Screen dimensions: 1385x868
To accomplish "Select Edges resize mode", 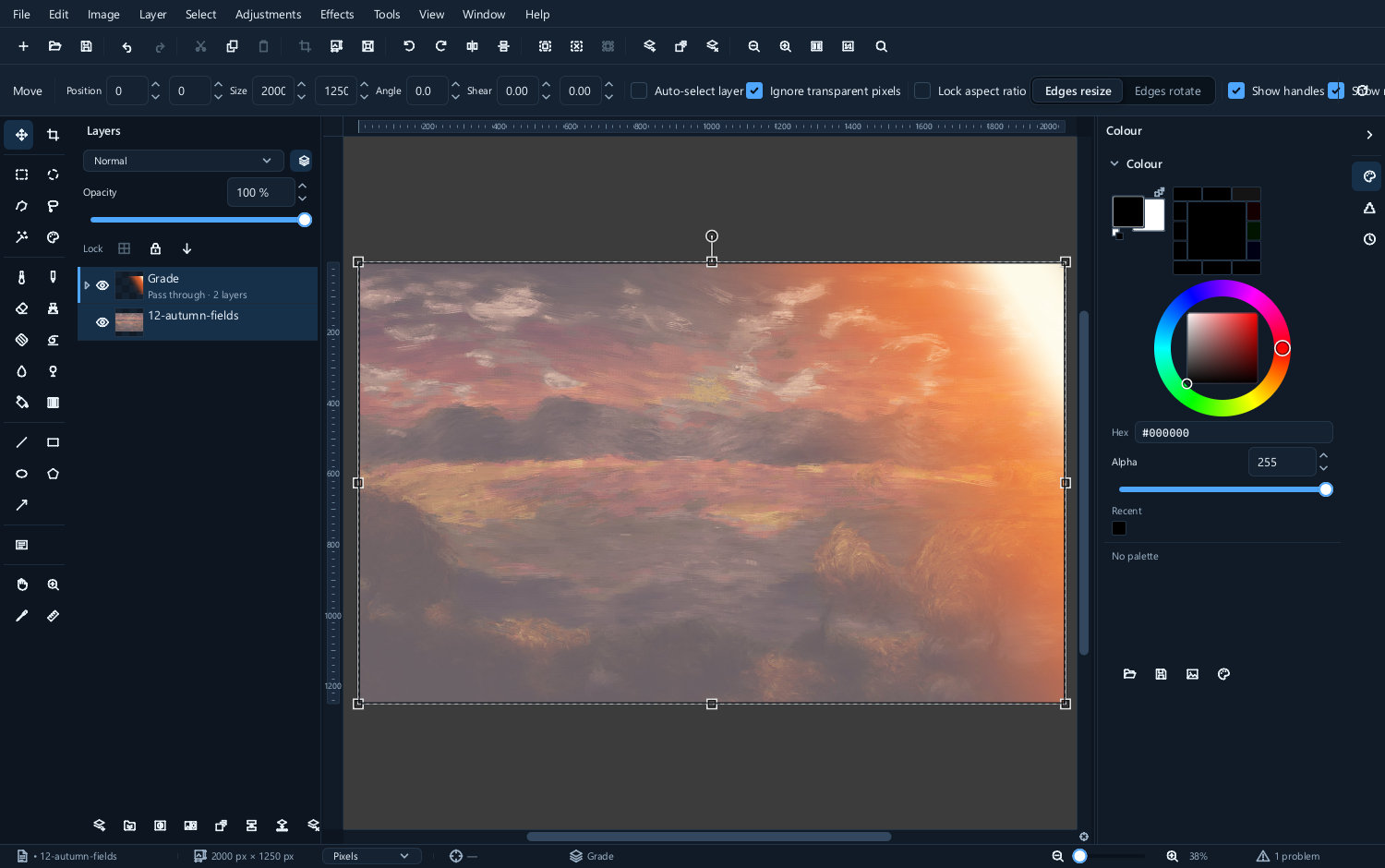I will (1078, 90).
